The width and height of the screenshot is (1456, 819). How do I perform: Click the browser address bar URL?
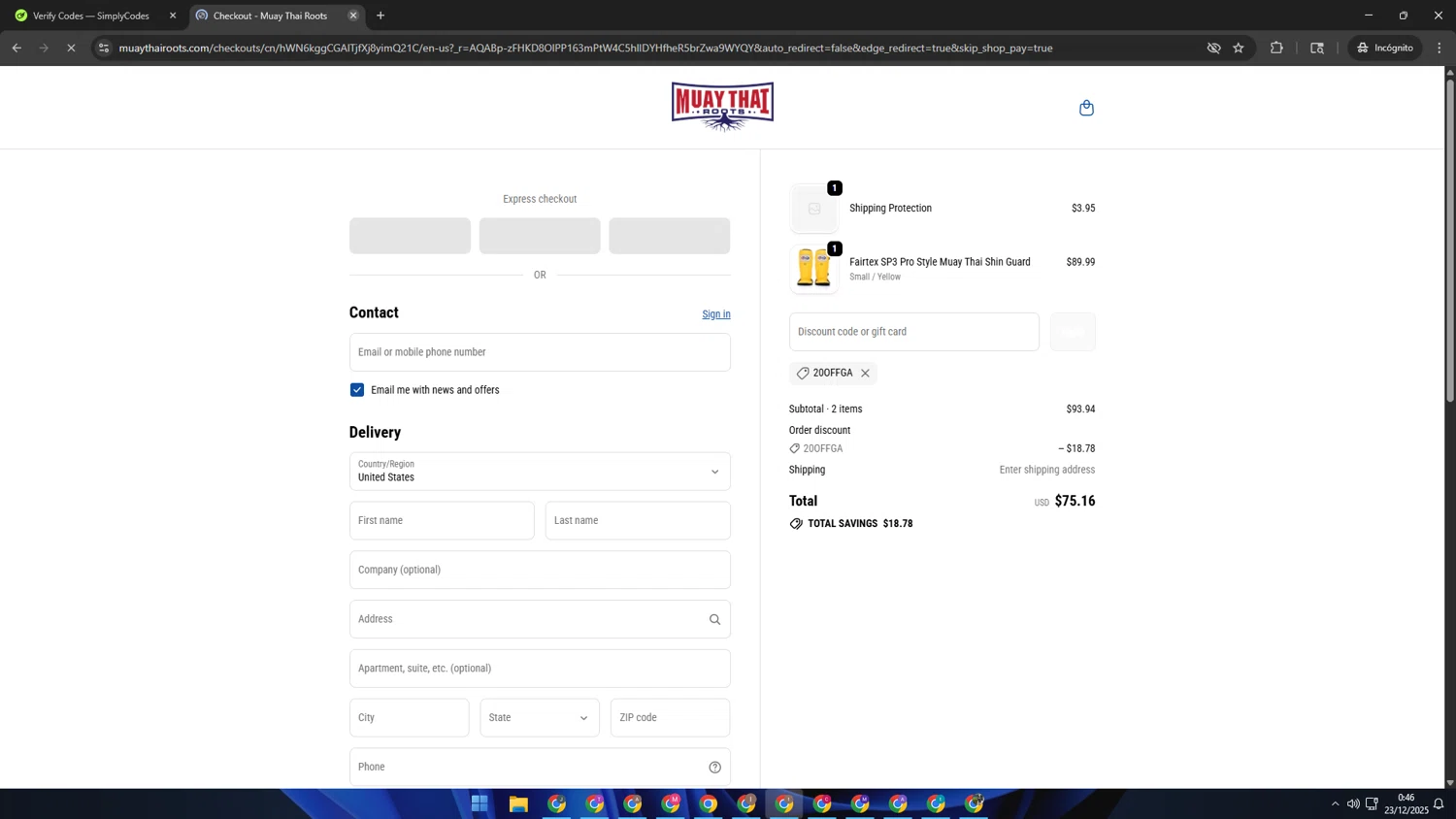click(585, 48)
